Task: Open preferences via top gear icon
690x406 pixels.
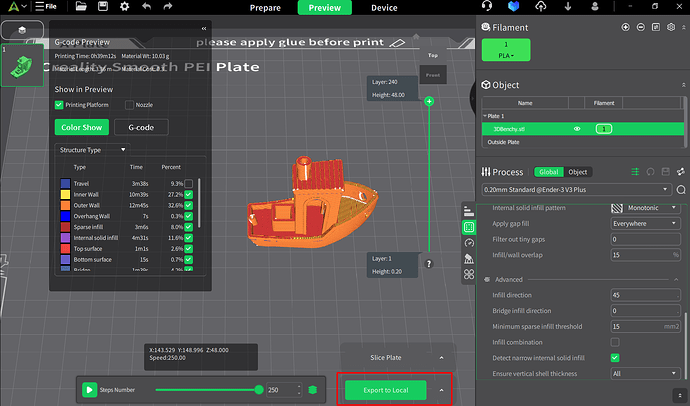Action: 125,6
